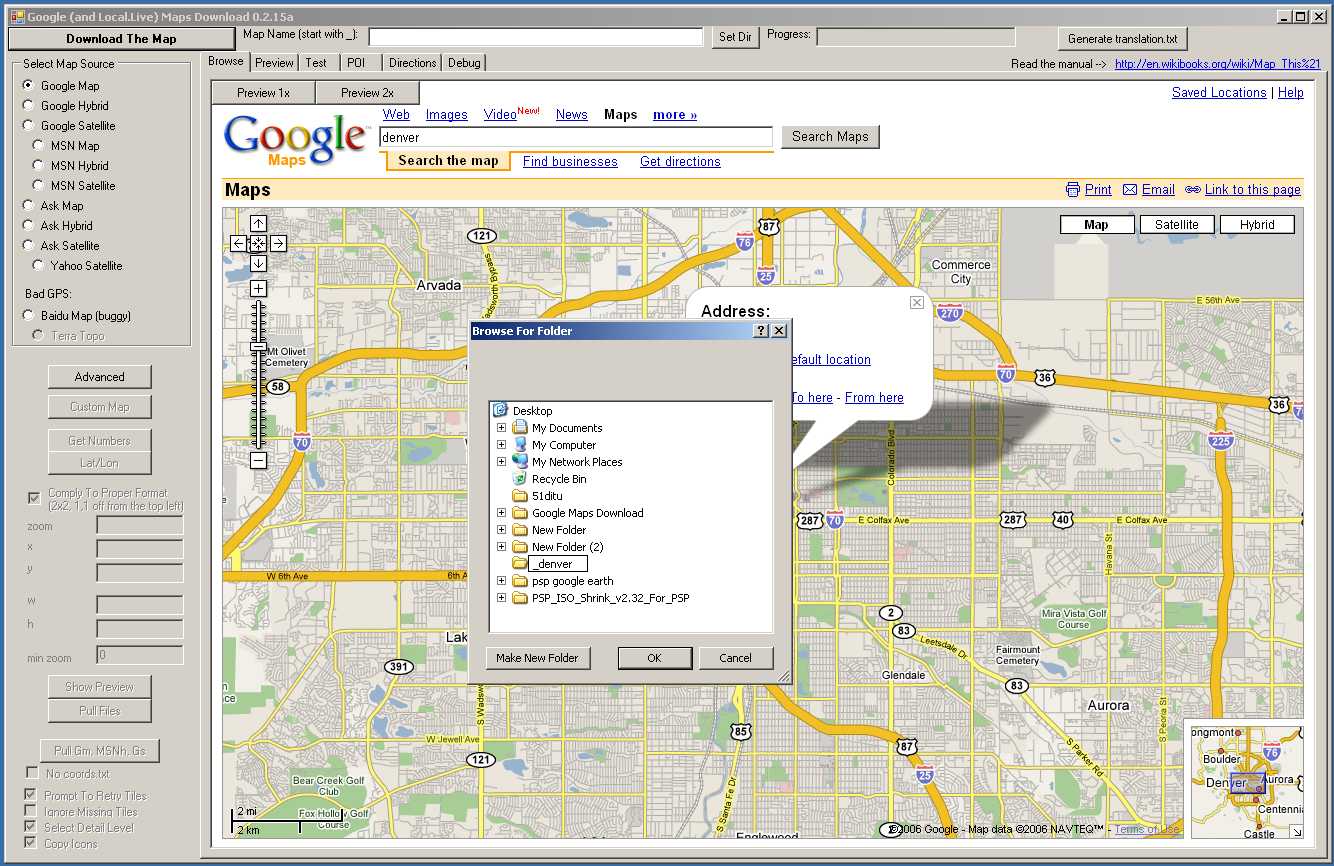Pan the map right with arrow icon
This screenshot has height=866, width=1334.
tap(278, 243)
